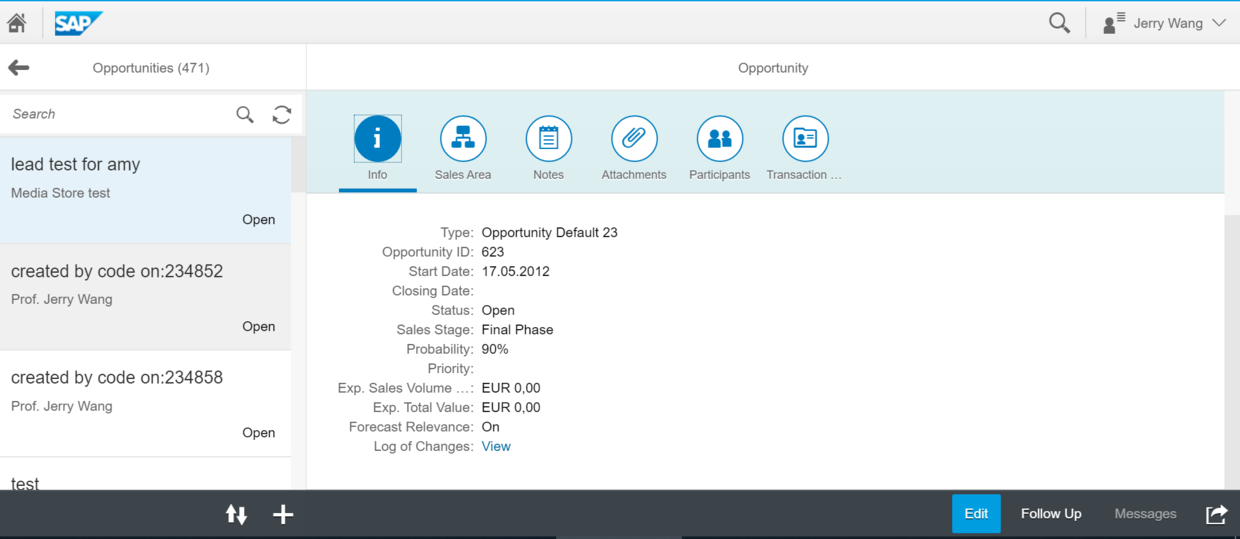The width and height of the screenshot is (1240, 539).
Task: Open the Sales Area tab icon
Action: 463,139
